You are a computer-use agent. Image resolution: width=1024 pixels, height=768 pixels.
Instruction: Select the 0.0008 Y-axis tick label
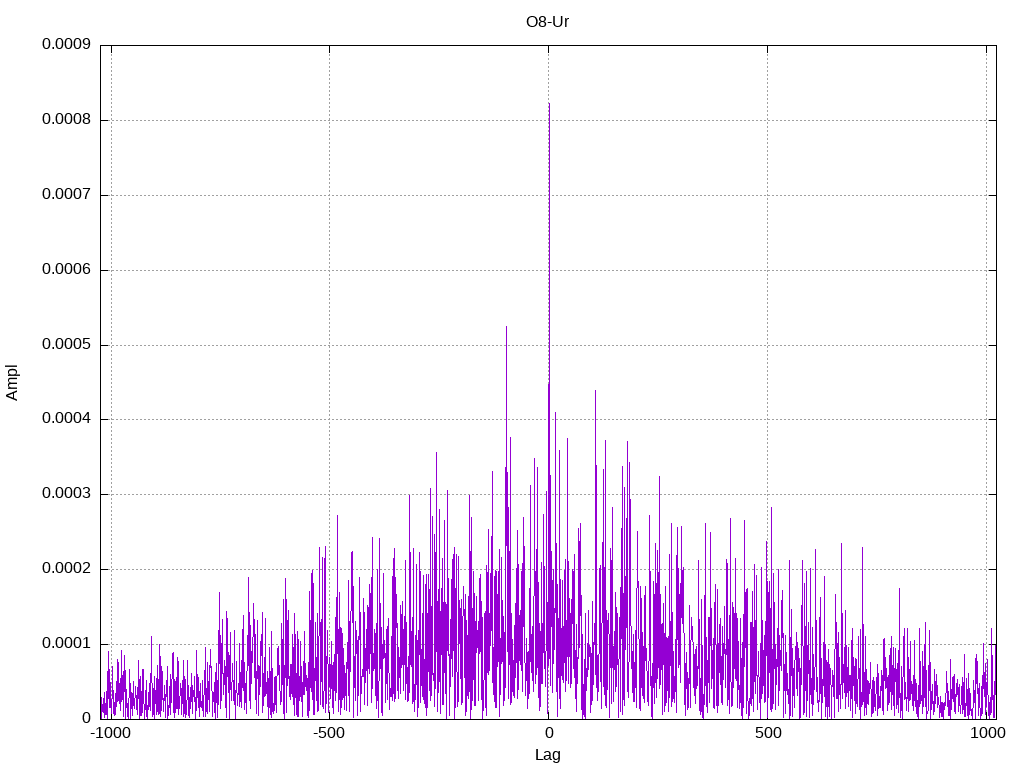66,119
